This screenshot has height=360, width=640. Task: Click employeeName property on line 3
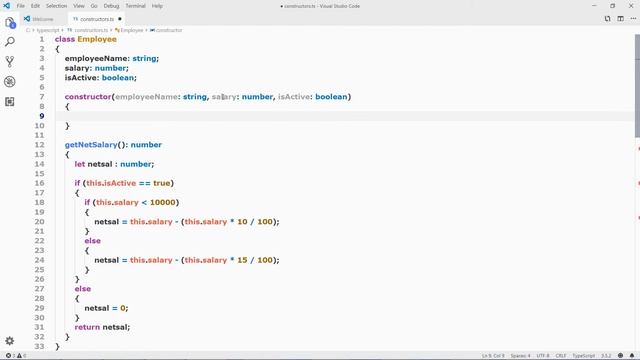(x=97, y=58)
